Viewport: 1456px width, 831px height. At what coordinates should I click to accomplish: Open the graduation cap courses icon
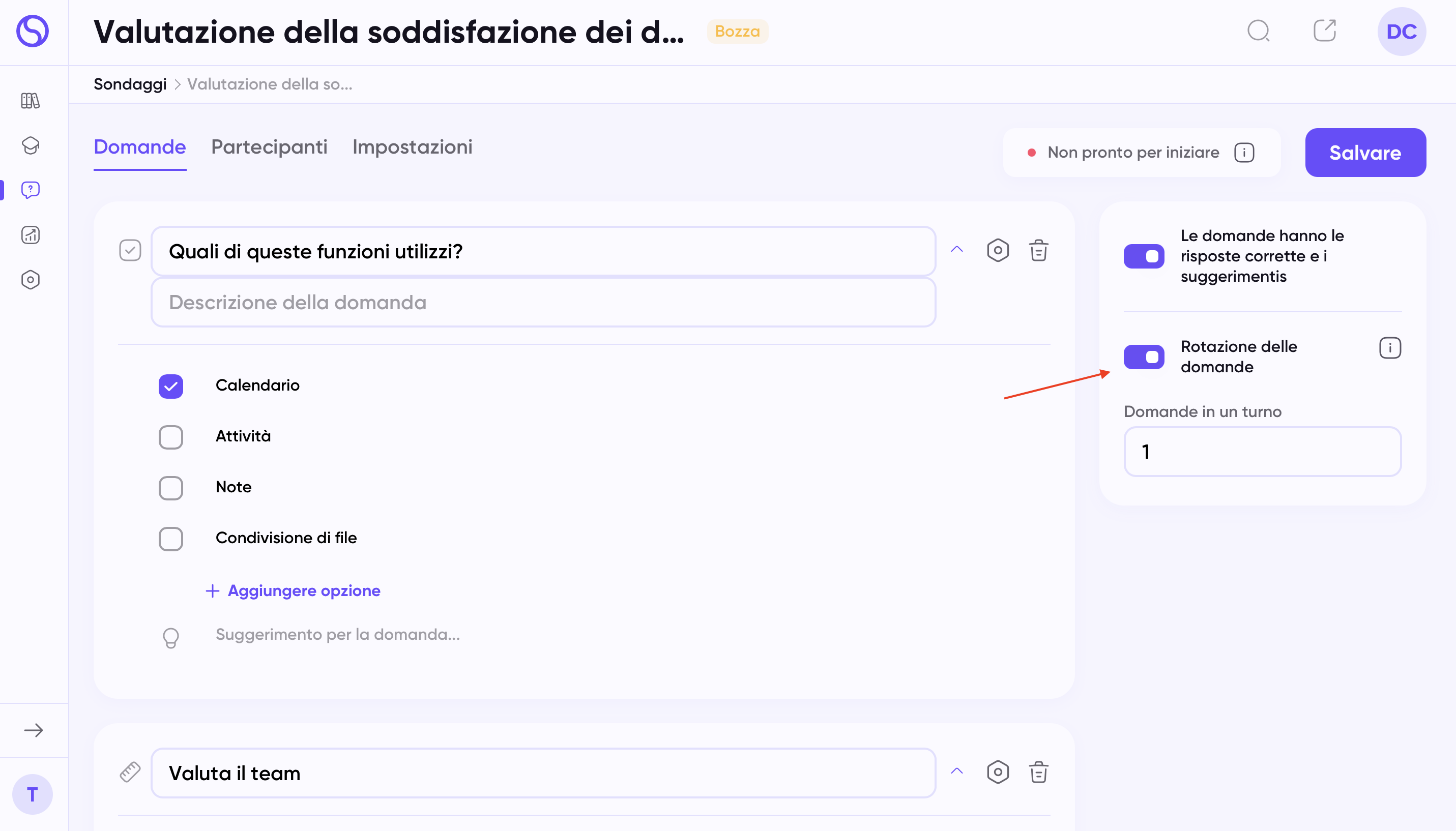pos(30,145)
